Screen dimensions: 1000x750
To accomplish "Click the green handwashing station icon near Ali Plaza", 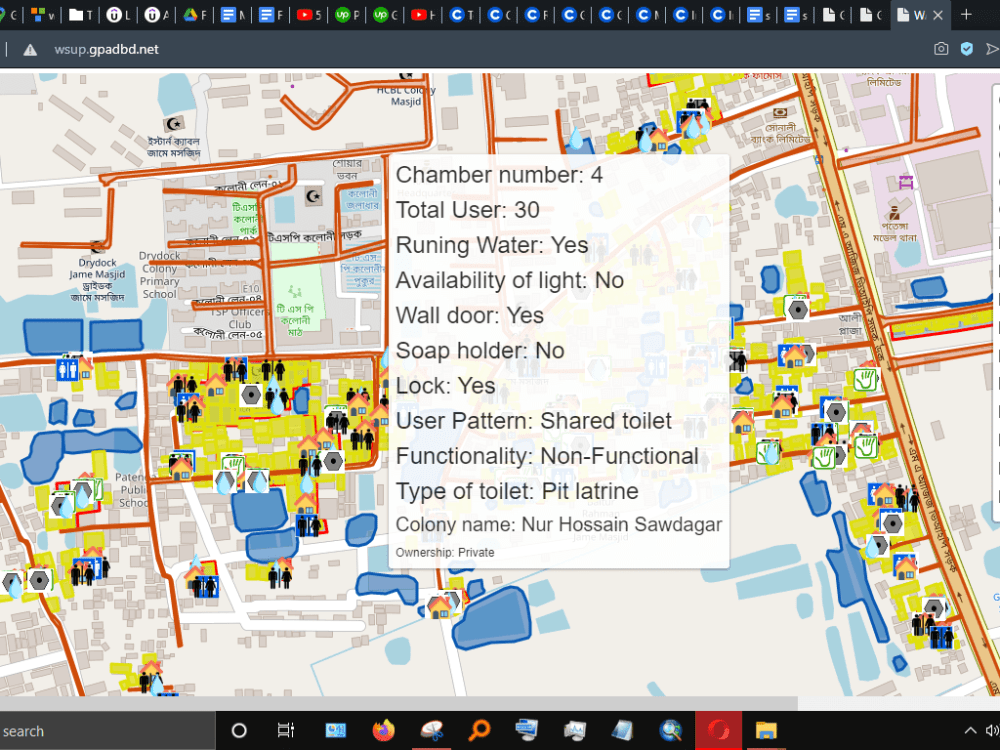I will 865,380.
